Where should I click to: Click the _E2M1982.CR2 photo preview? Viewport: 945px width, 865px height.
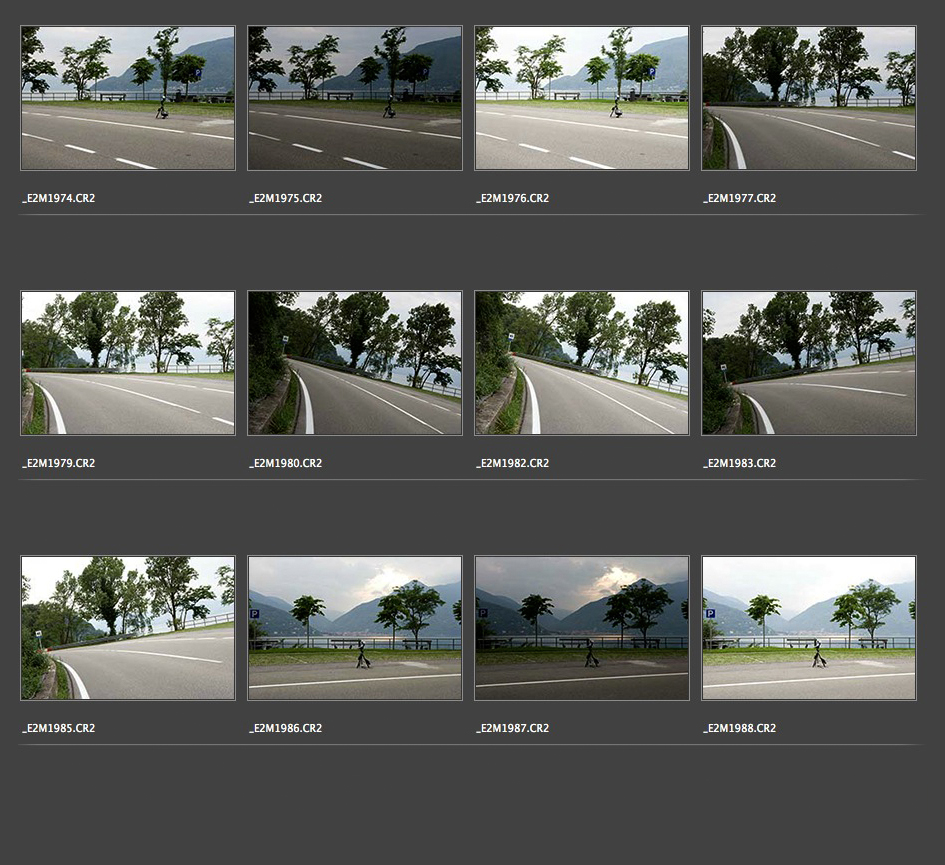pos(582,363)
